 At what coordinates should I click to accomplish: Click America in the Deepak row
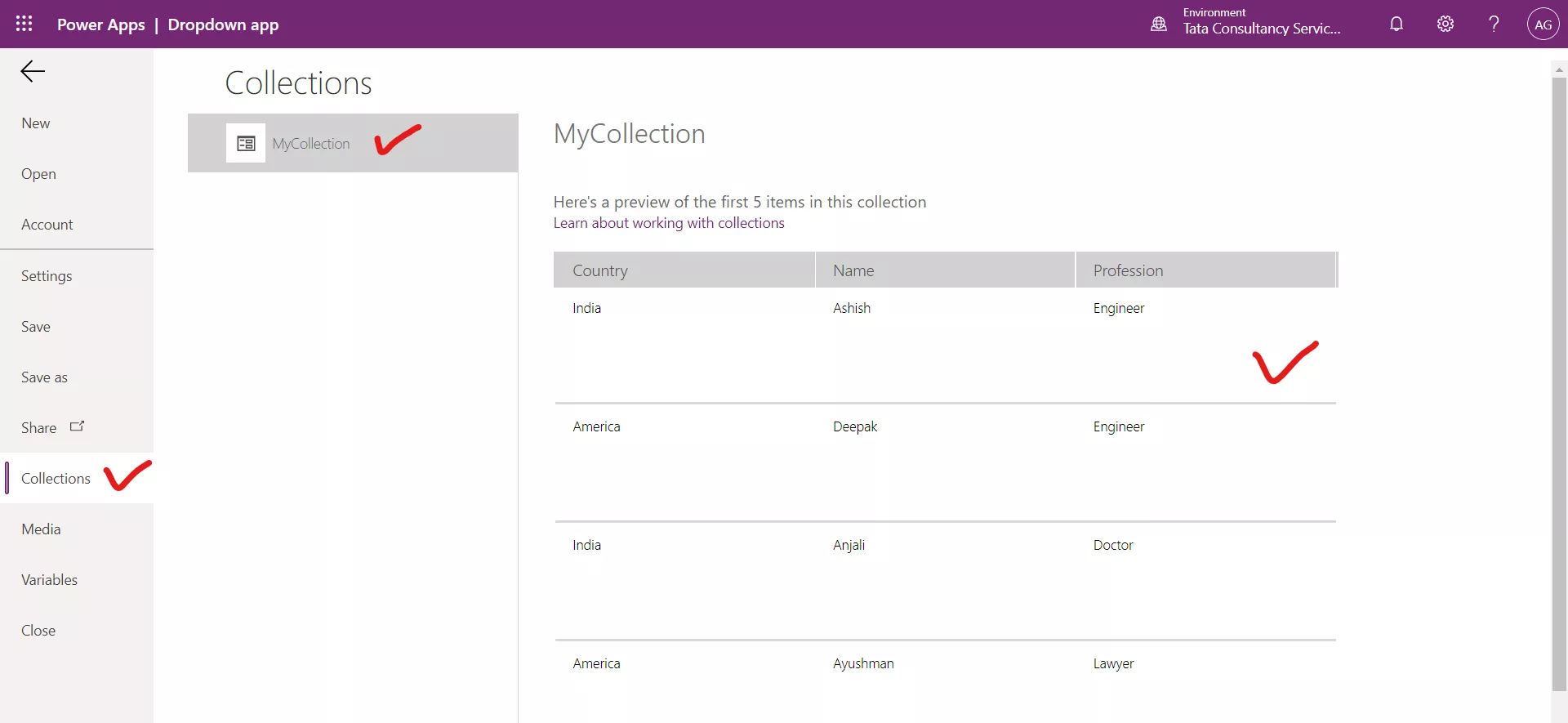coord(596,426)
